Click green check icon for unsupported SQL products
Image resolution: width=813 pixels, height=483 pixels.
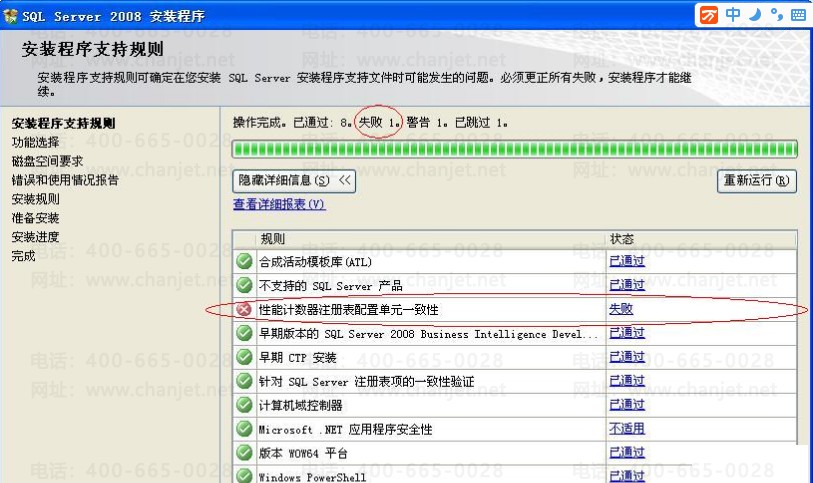244,285
